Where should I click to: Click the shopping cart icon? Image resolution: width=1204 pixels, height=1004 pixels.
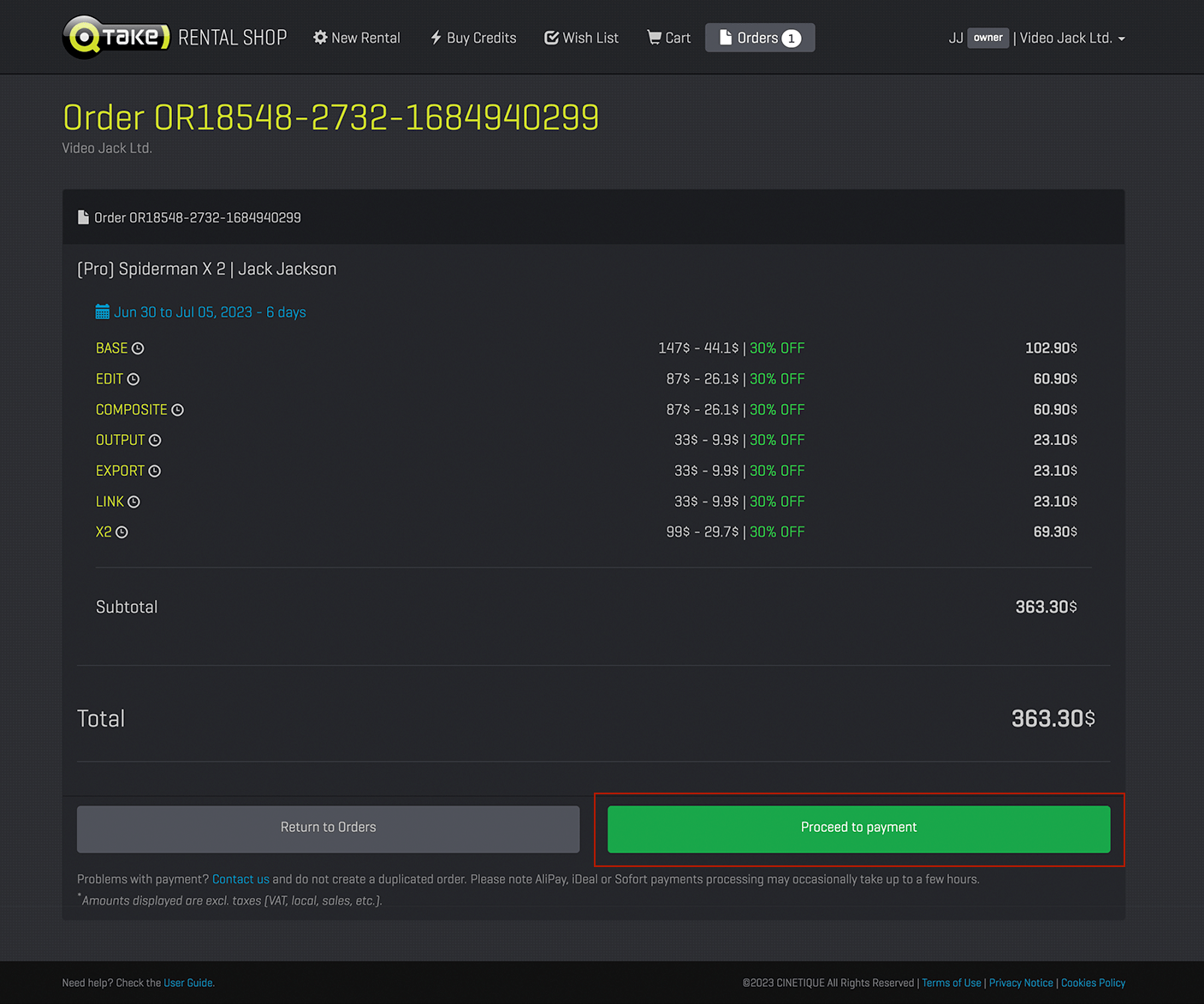click(654, 38)
